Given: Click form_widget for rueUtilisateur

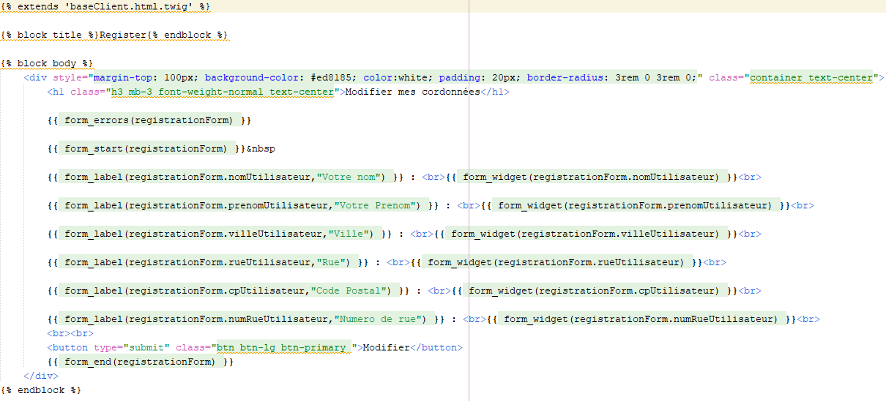Looking at the screenshot, I should pyautogui.click(x=558, y=262).
